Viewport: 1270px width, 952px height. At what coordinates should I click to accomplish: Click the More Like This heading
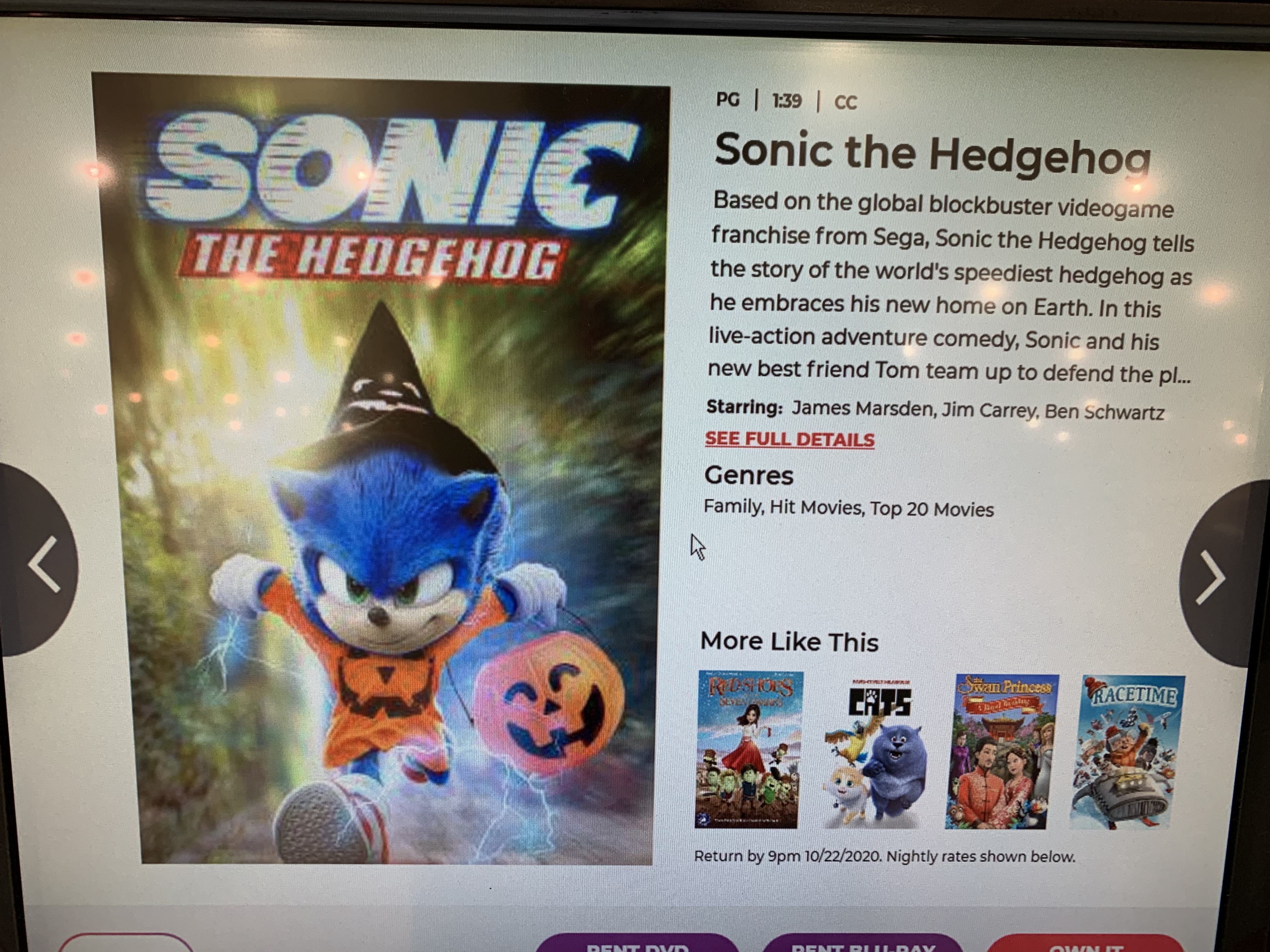tap(789, 641)
